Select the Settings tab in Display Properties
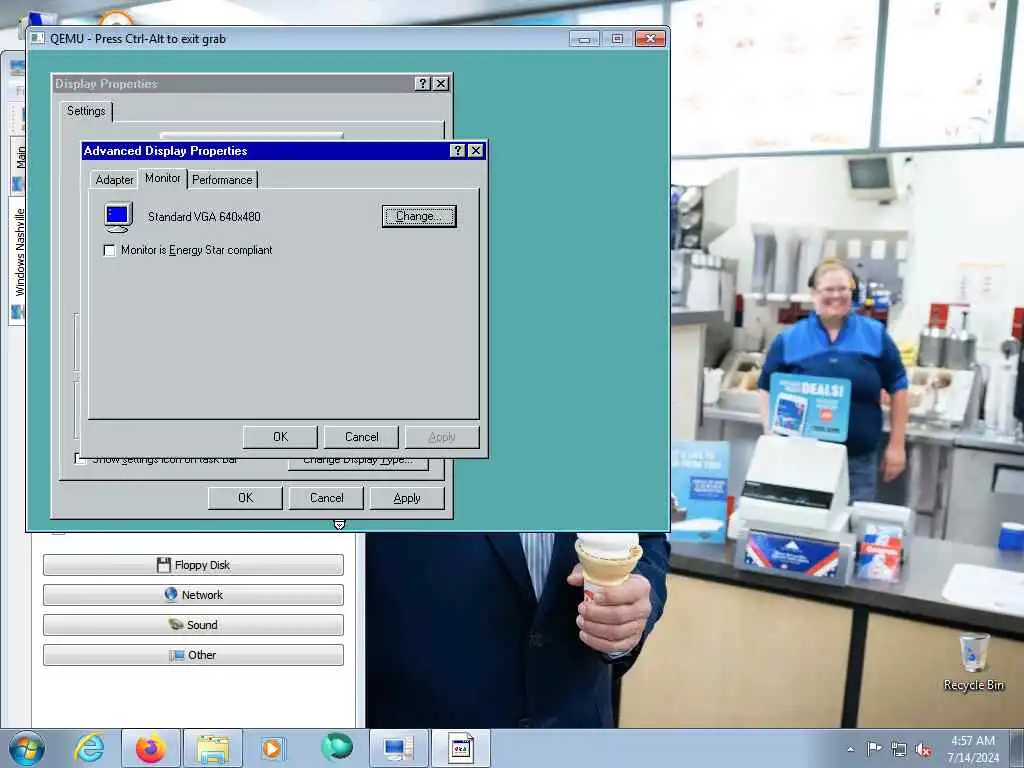Image resolution: width=1024 pixels, height=768 pixels. click(86, 111)
